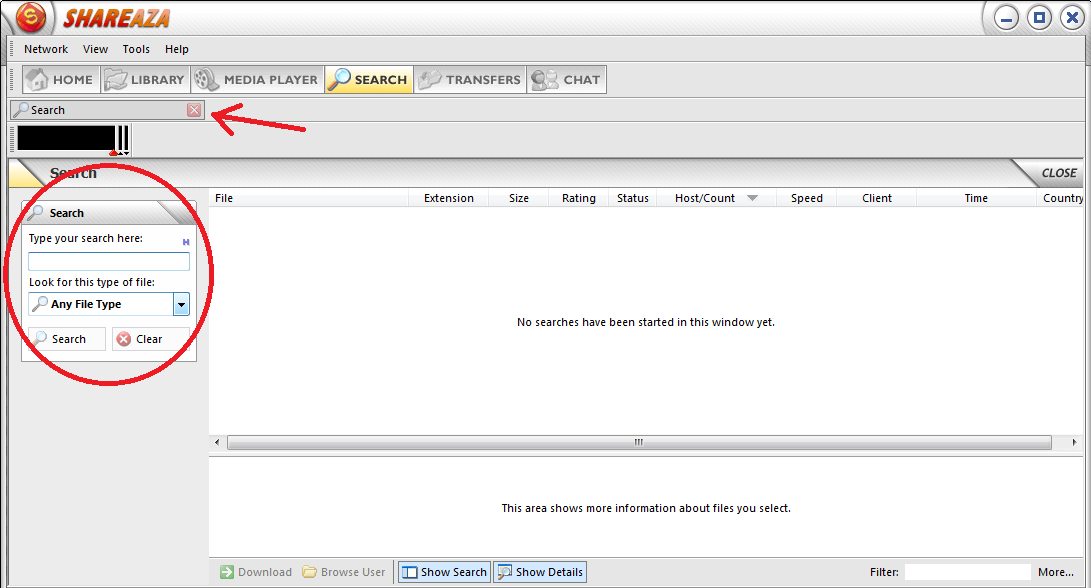This screenshot has height=588, width=1091.
Task: Sort results by Extension column
Action: (449, 198)
